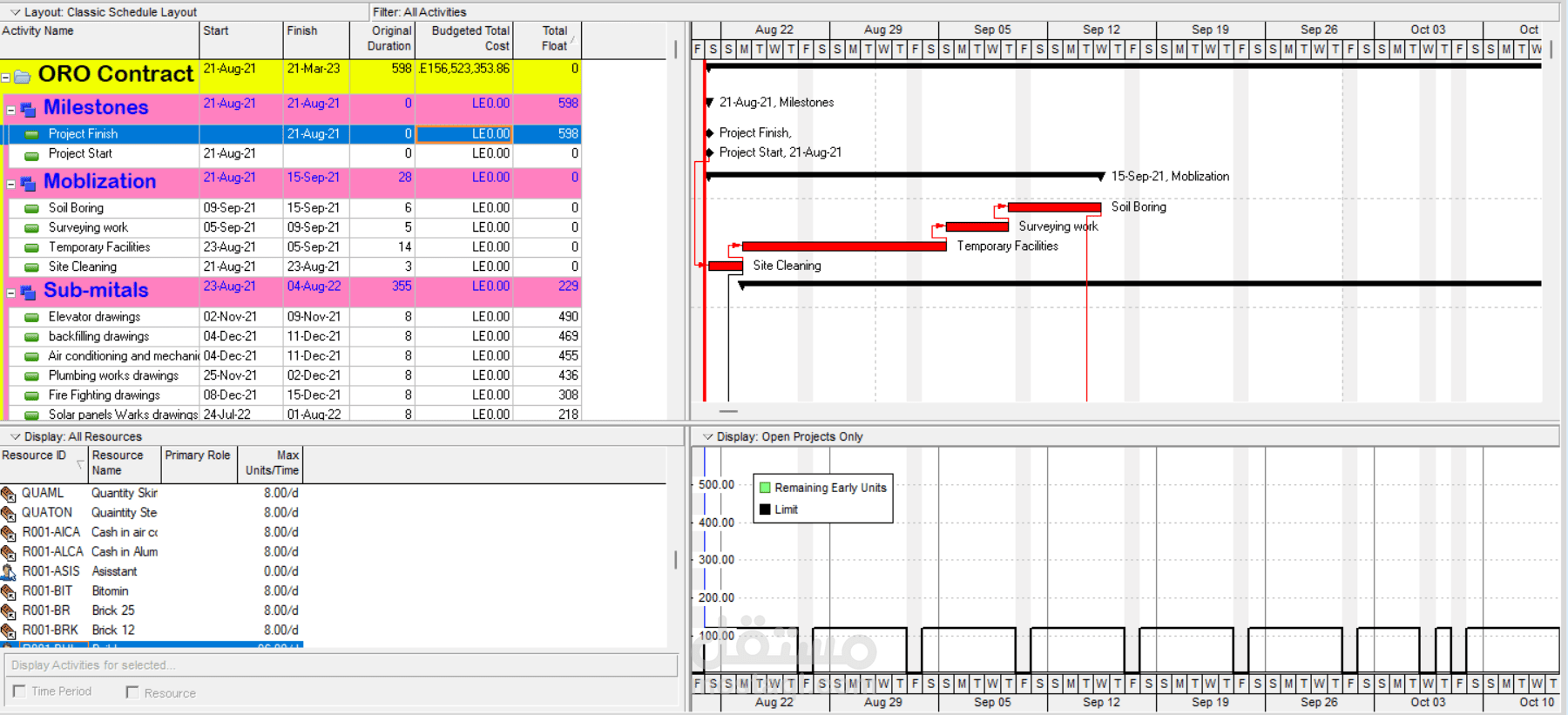Click the R001-BR resource icon
The width and height of the screenshot is (1568, 715).
[9, 611]
